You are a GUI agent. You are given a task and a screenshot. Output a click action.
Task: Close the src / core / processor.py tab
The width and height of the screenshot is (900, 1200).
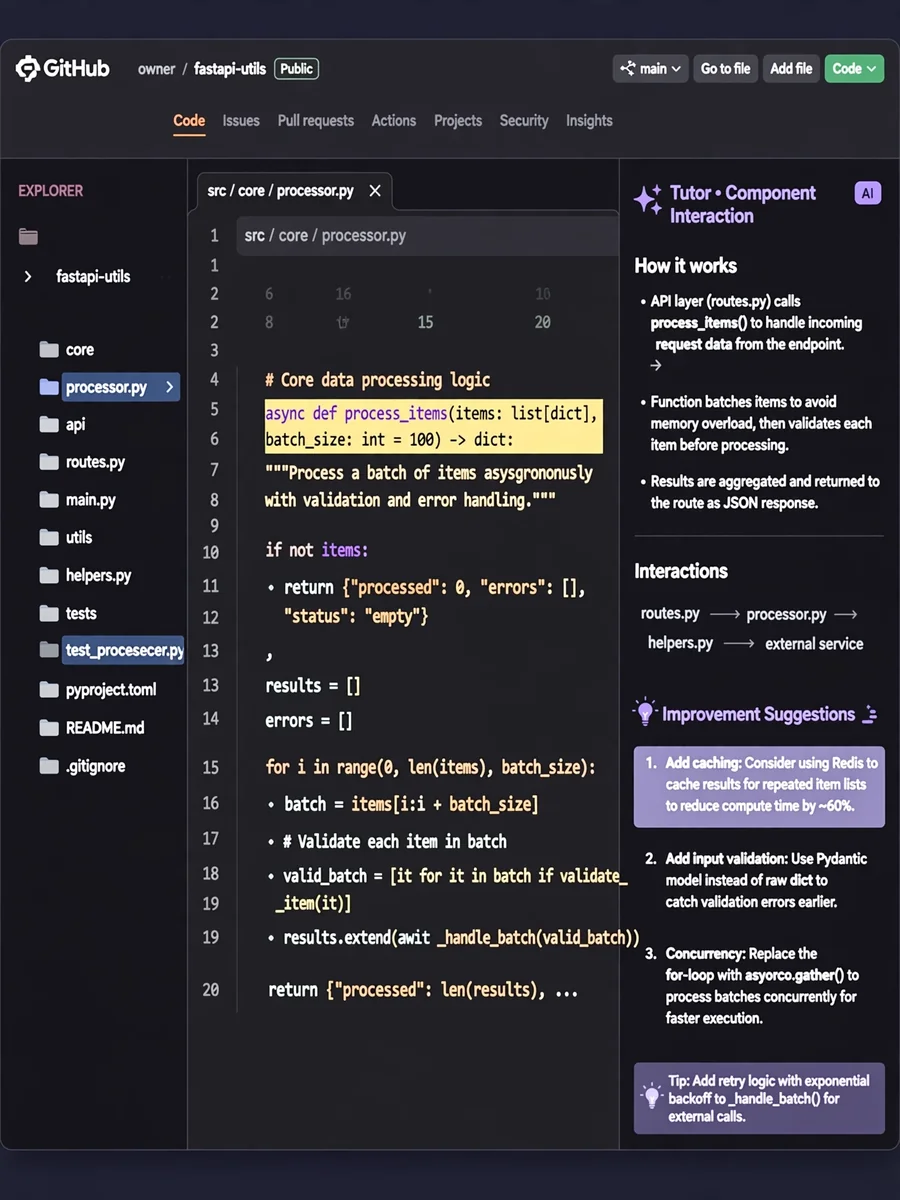click(375, 190)
